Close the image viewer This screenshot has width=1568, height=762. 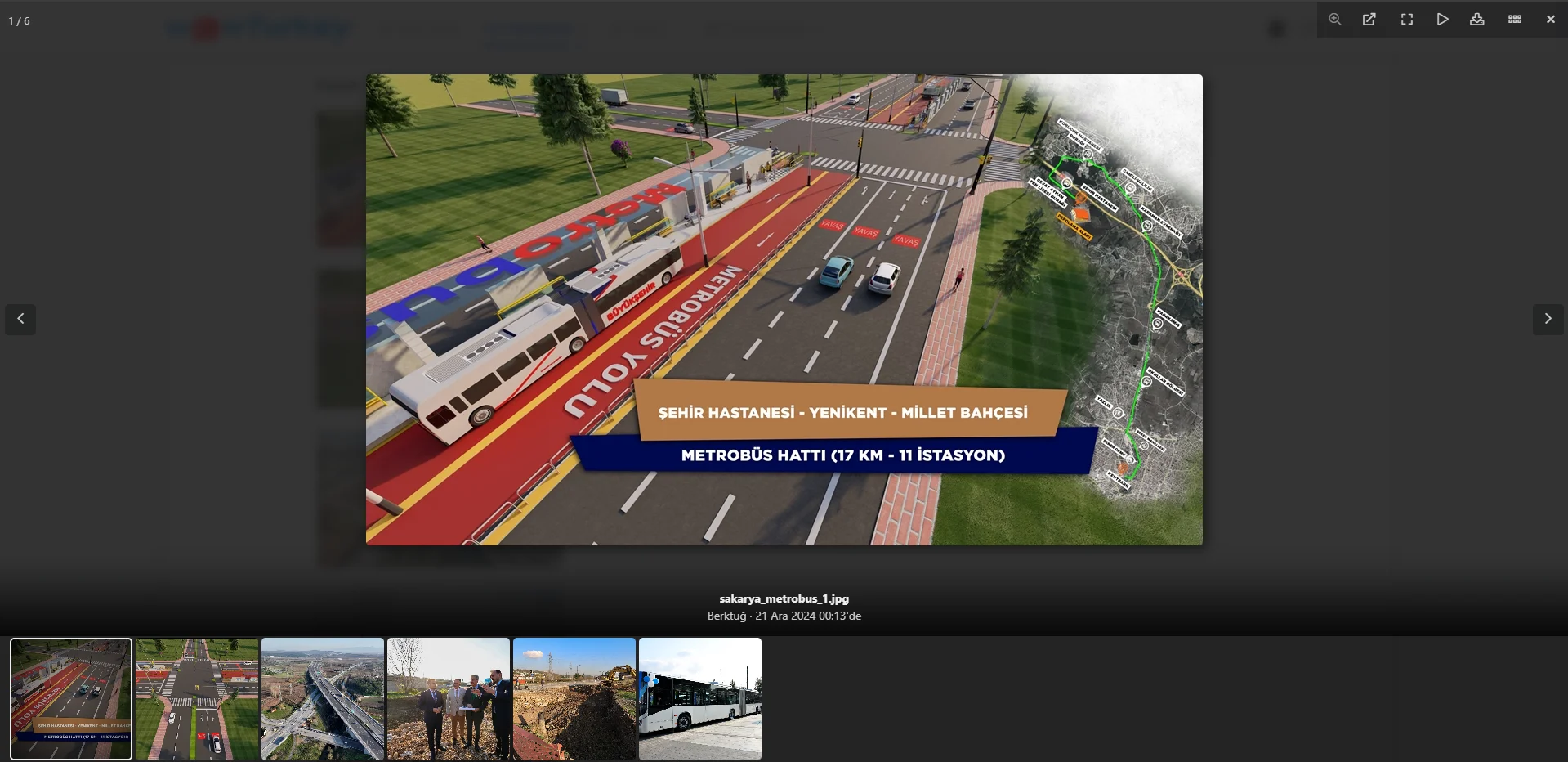coord(1550,20)
